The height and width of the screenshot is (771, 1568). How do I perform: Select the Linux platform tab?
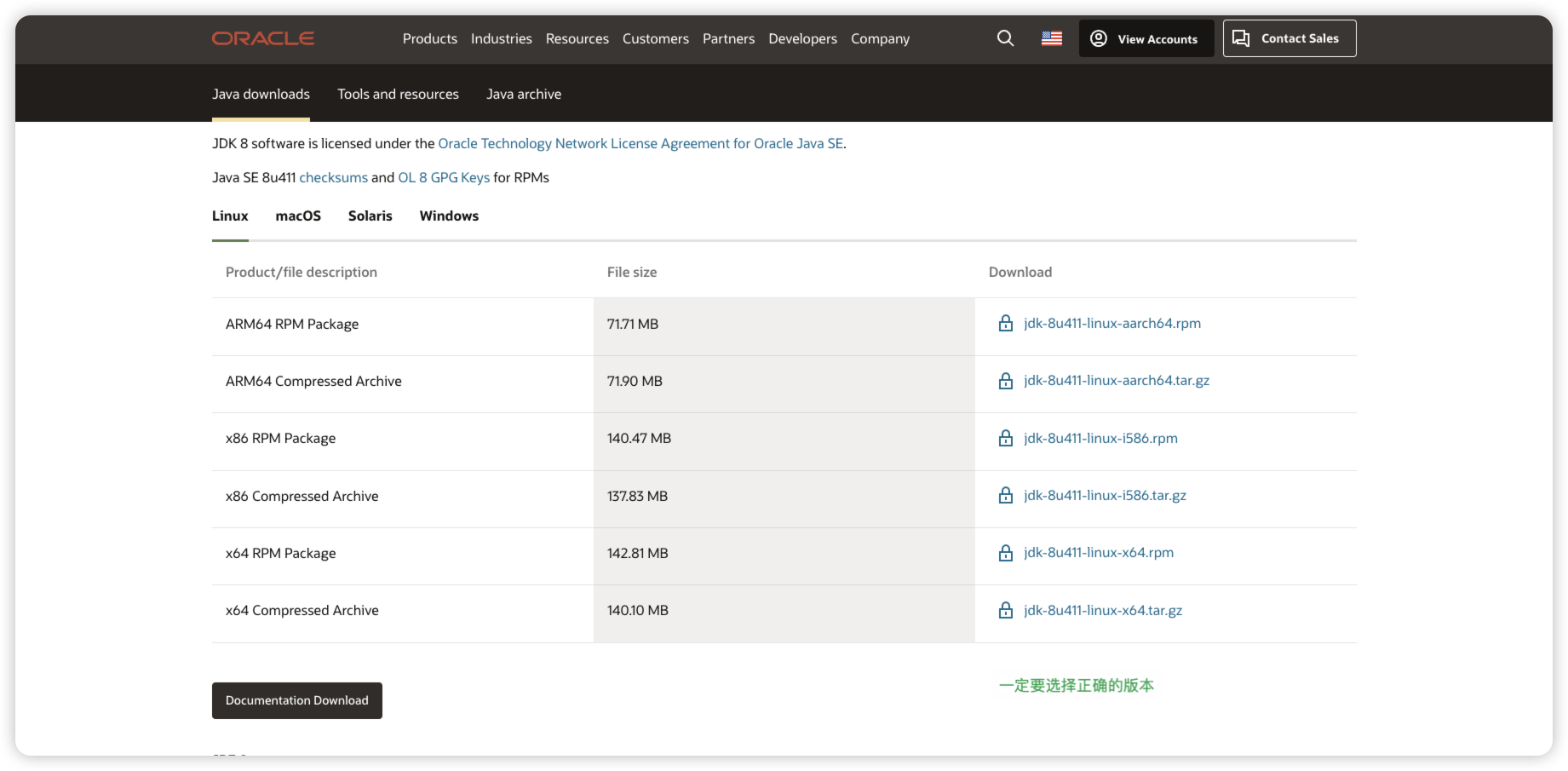tap(230, 216)
